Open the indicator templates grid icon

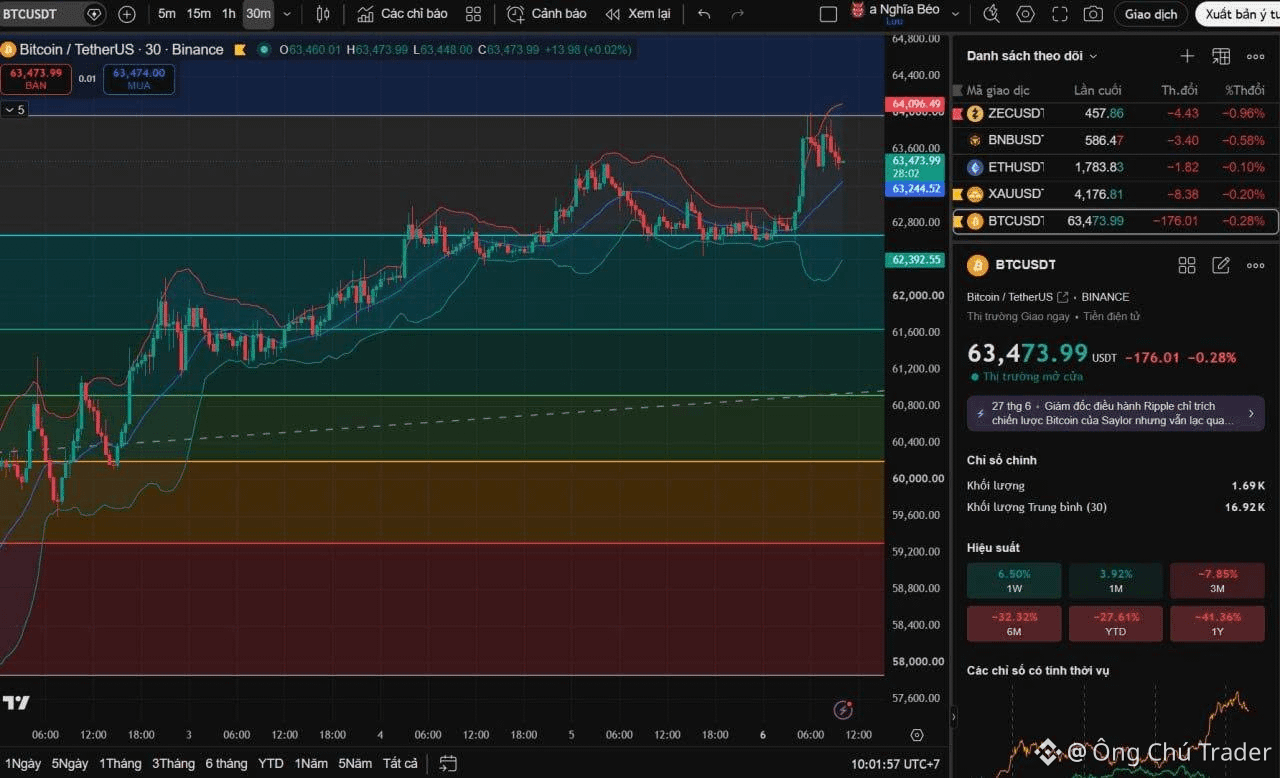[473, 14]
